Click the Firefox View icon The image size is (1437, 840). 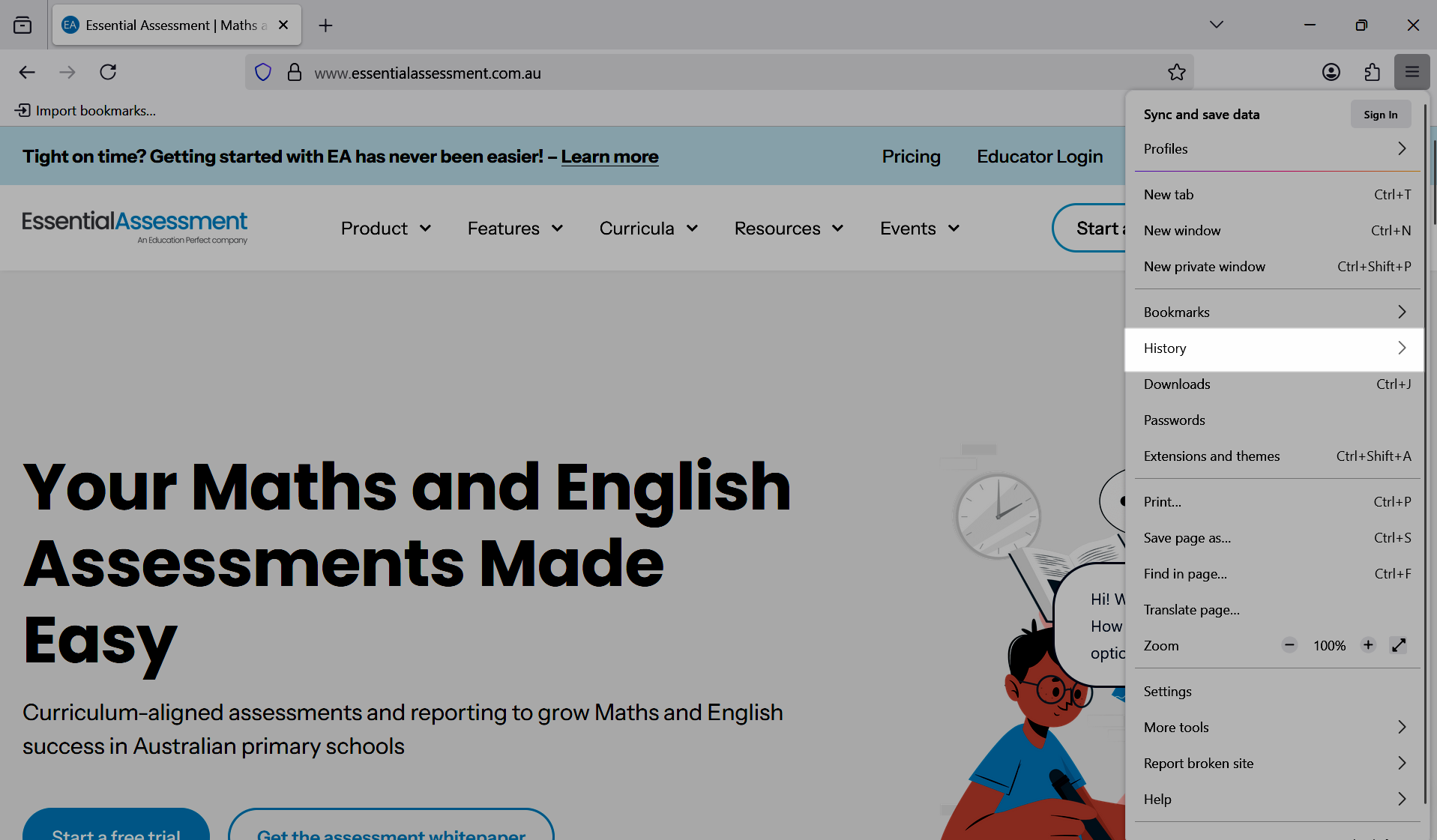22,25
